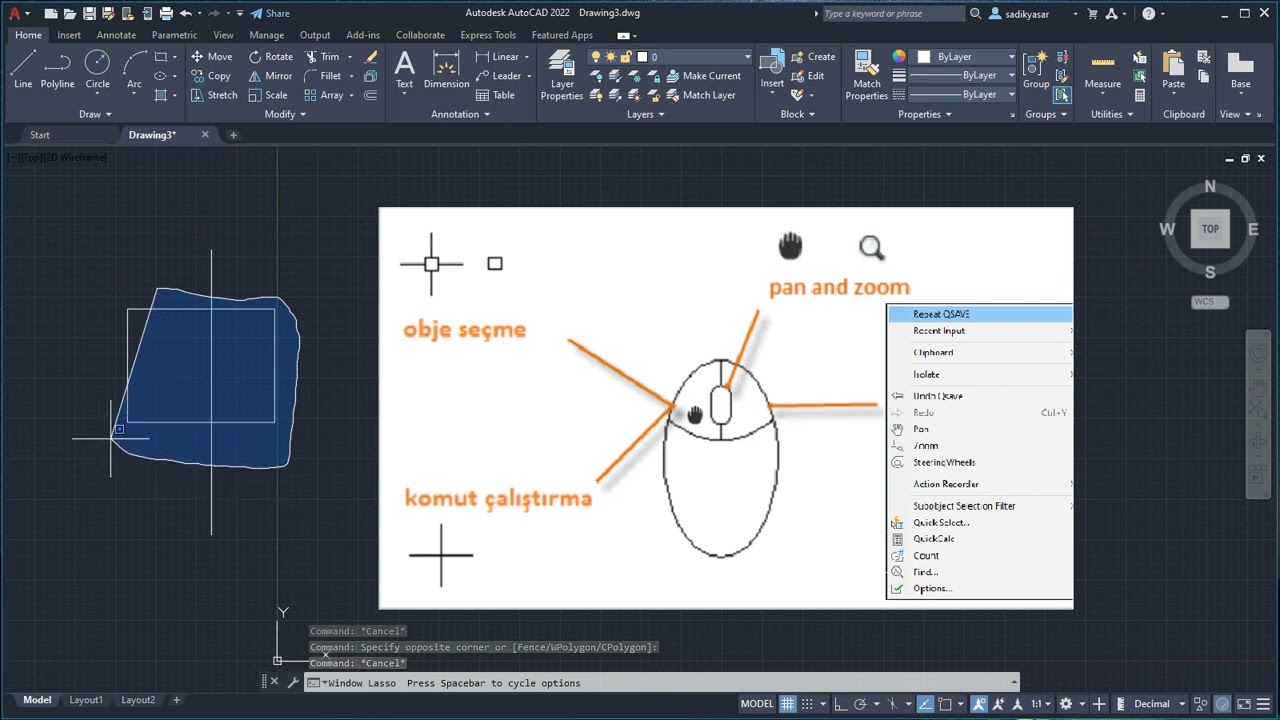
Task: Click the Insert block tool
Action: click(x=772, y=70)
